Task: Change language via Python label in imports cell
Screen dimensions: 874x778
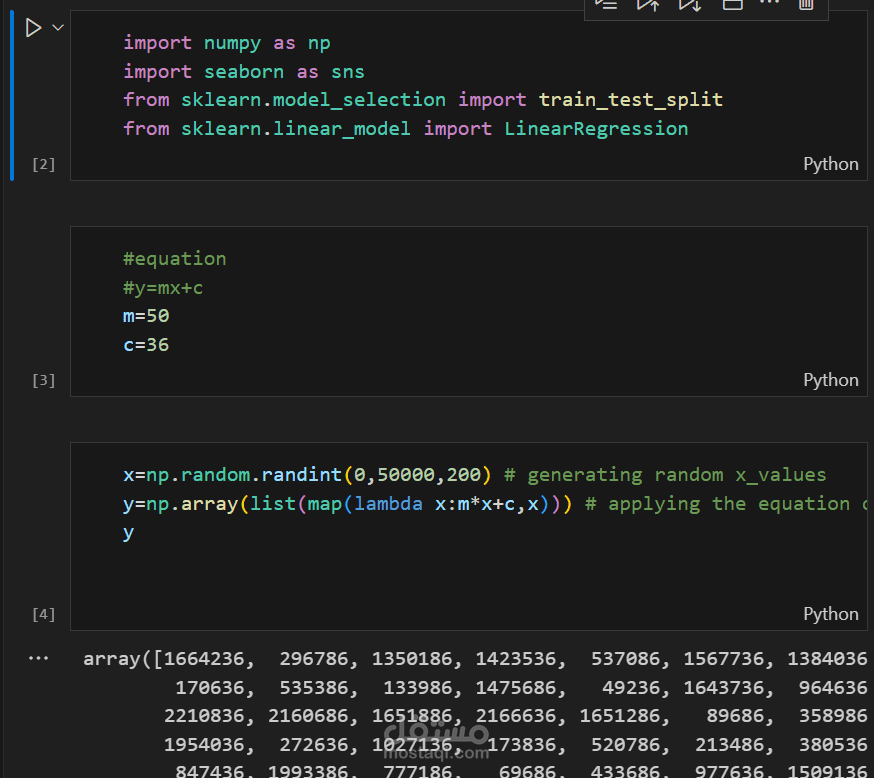Action: click(x=831, y=164)
